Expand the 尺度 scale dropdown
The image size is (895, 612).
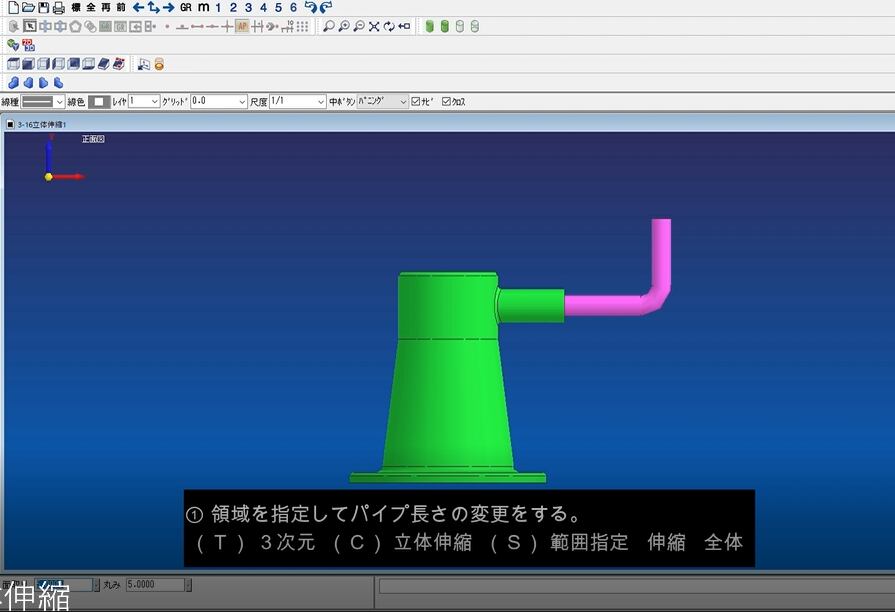(320, 101)
